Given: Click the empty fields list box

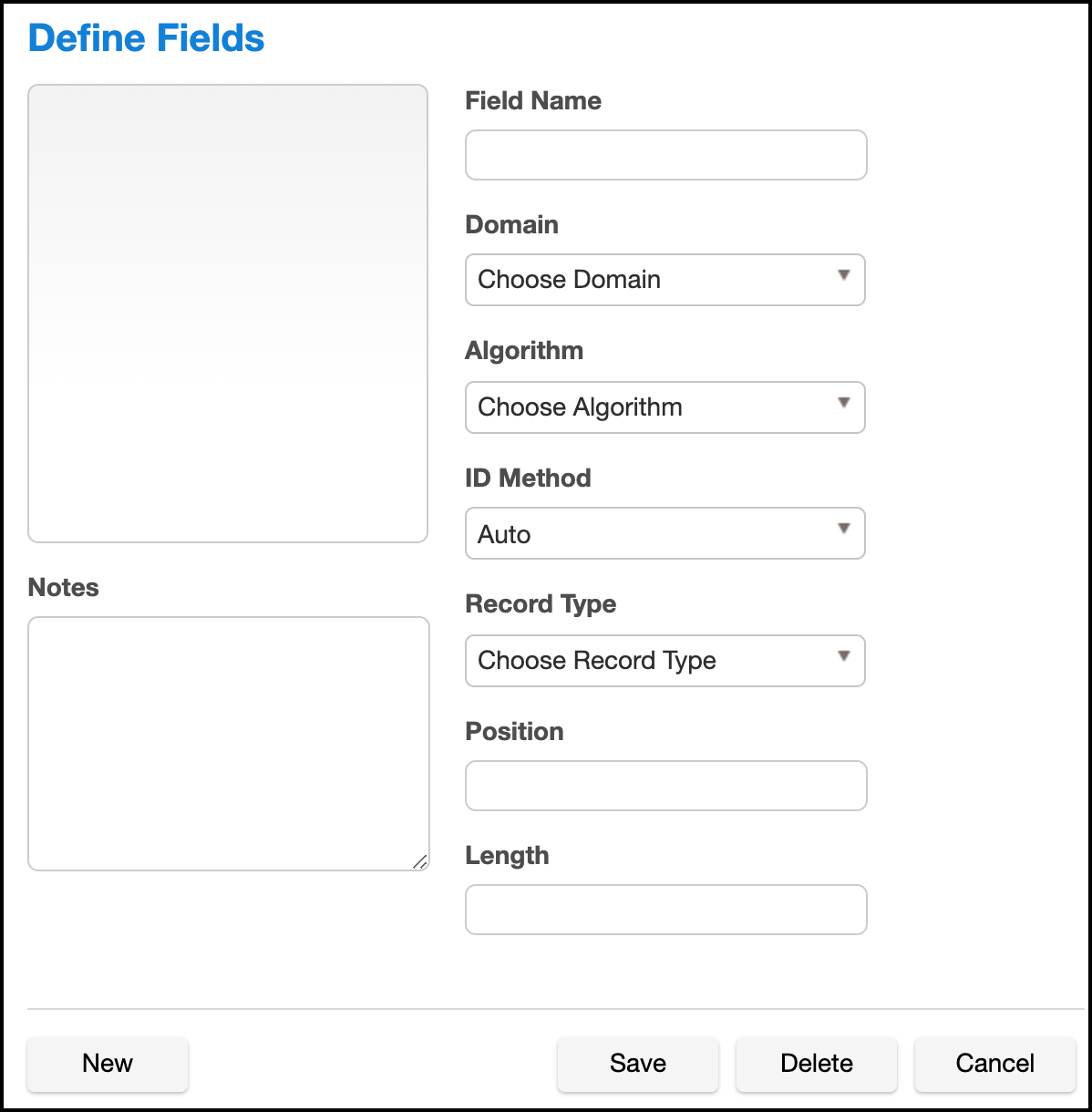Looking at the screenshot, I should pos(228,314).
